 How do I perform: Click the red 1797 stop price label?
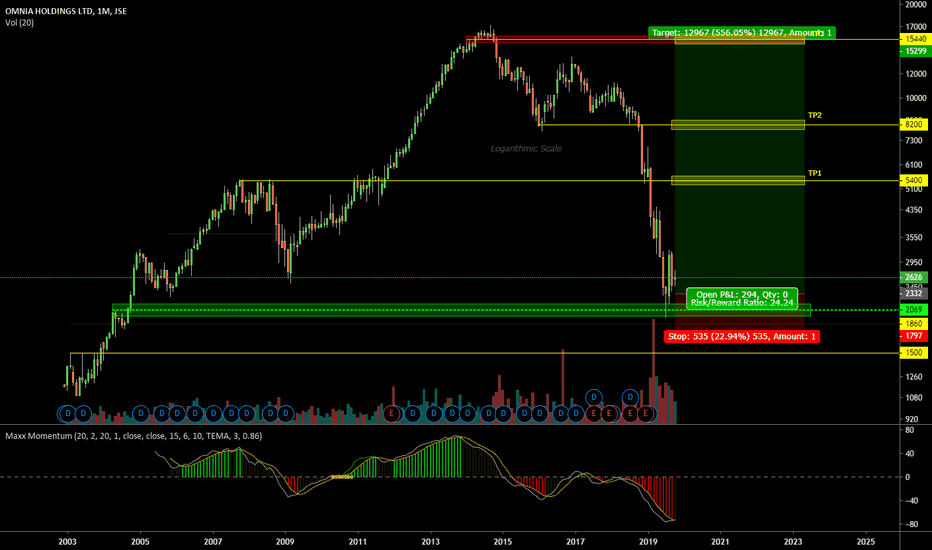(914, 336)
